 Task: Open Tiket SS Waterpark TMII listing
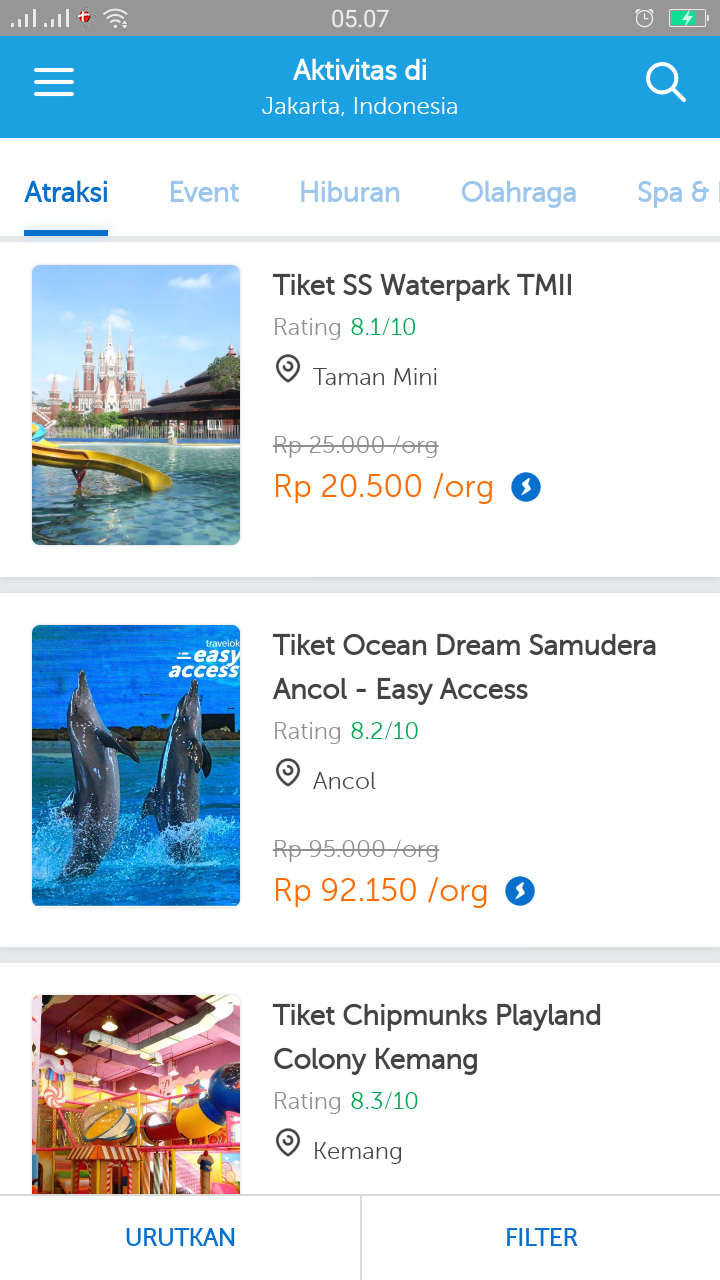(x=423, y=285)
